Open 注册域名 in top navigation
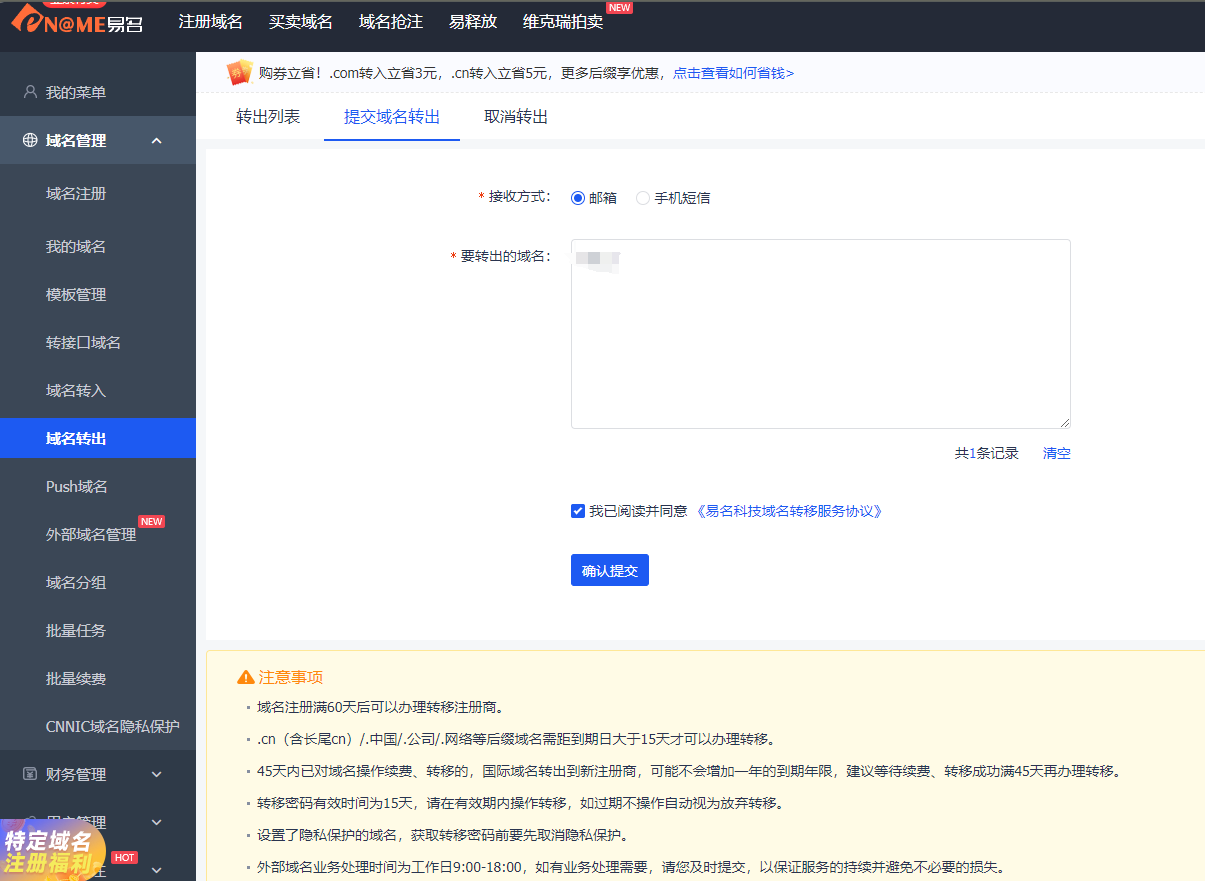The width and height of the screenshot is (1205, 881). click(x=211, y=22)
